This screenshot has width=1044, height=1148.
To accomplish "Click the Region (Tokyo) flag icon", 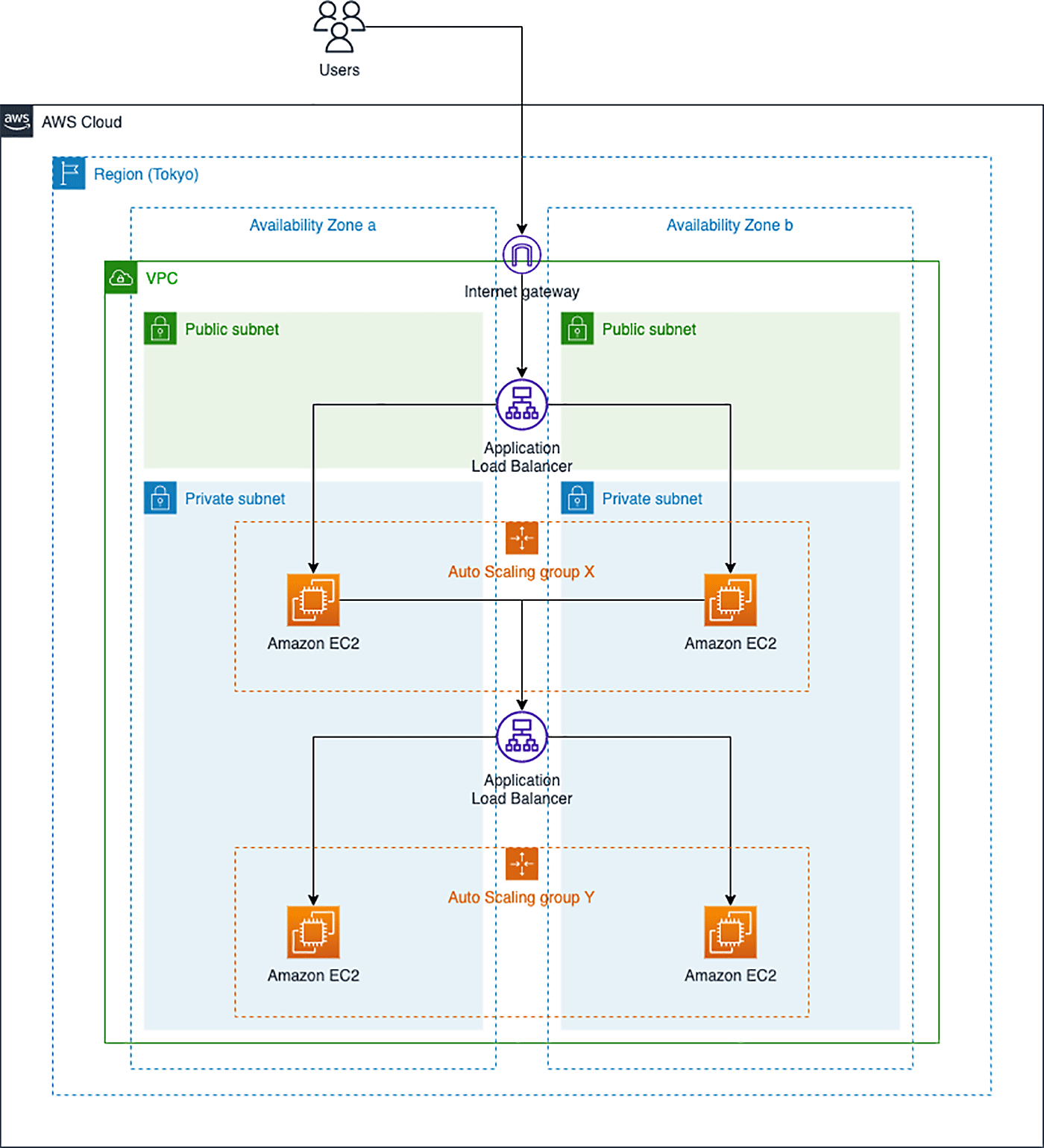I will [69, 174].
